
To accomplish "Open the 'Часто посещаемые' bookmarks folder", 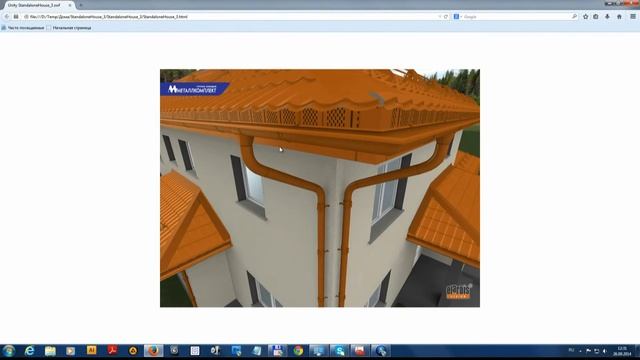I will (23, 28).
